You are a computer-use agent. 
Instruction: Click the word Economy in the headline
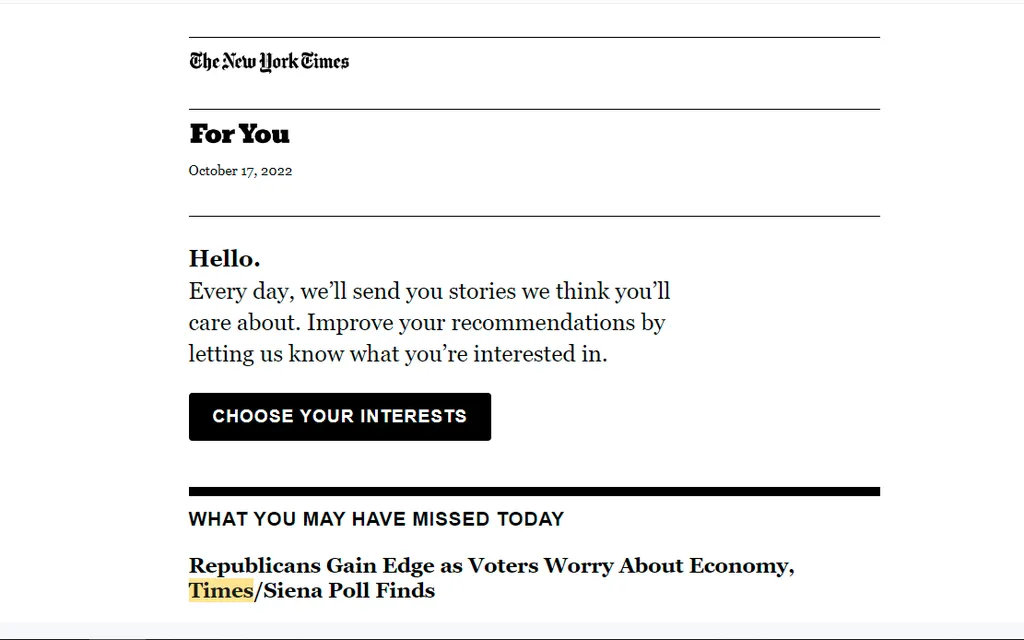(x=739, y=566)
